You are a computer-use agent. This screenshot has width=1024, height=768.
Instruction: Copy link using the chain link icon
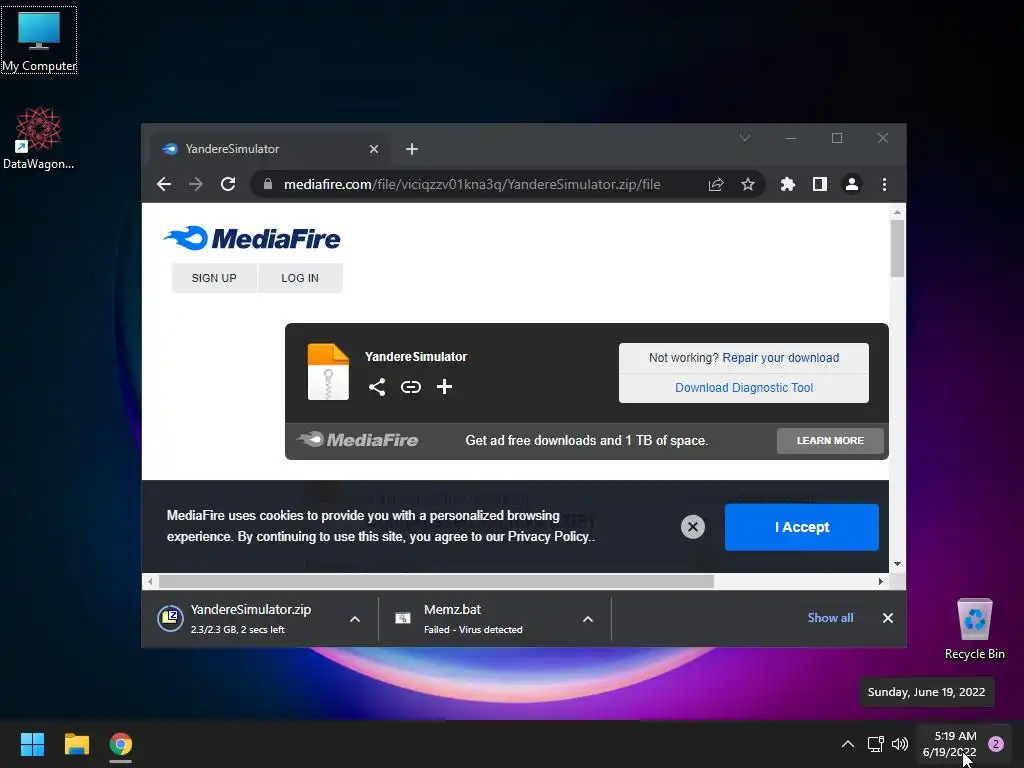[410, 387]
